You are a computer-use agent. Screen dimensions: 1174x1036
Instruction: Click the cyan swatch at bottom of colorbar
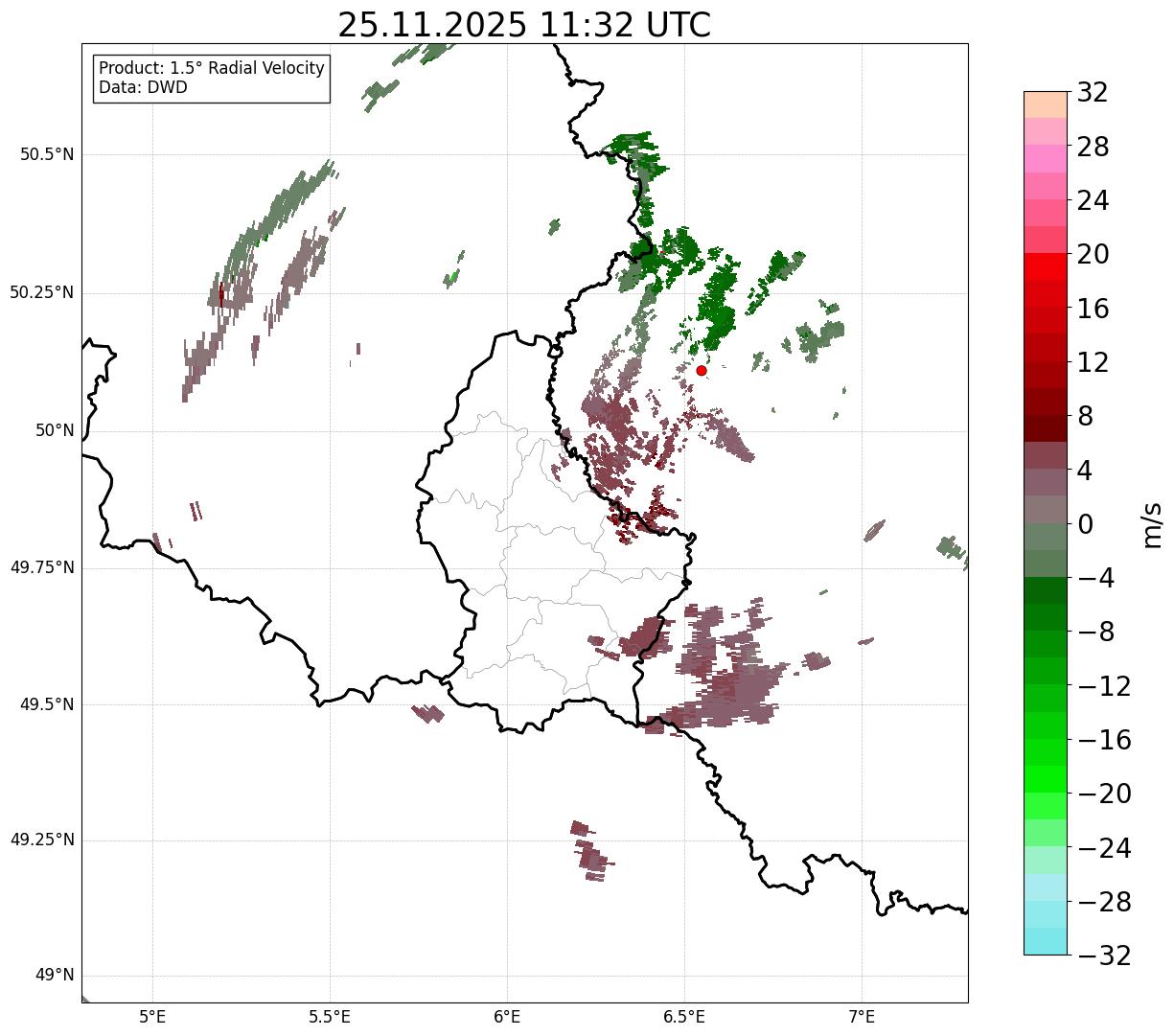[1046, 941]
